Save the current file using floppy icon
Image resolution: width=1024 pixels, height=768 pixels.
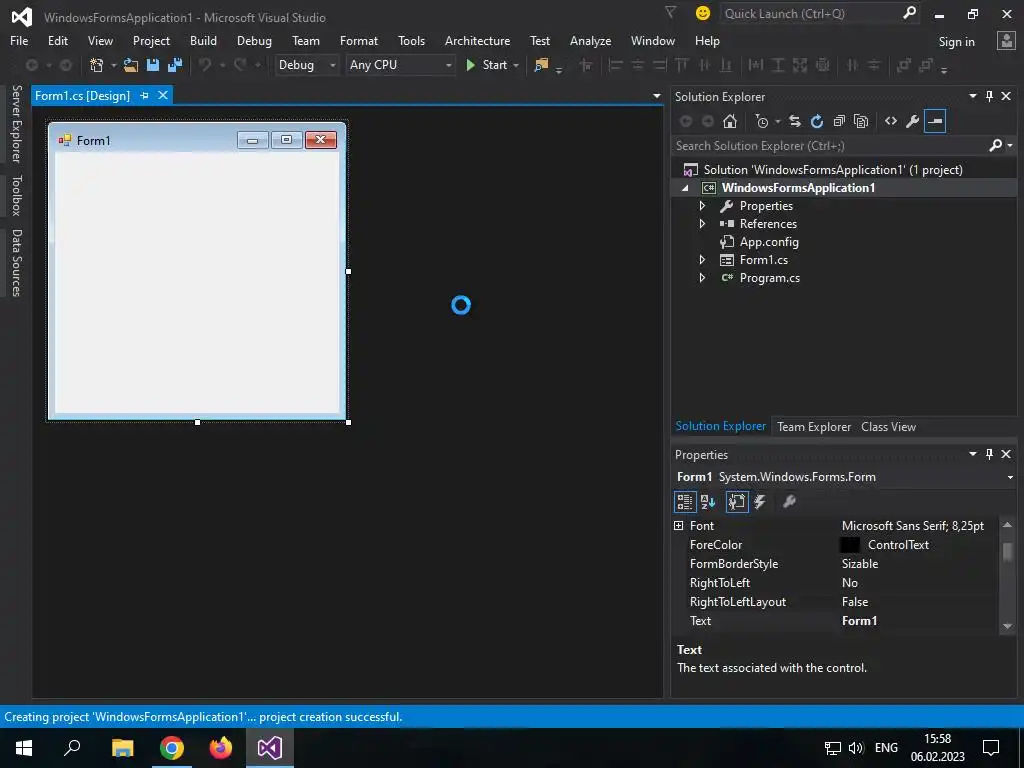[x=153, y=65]
